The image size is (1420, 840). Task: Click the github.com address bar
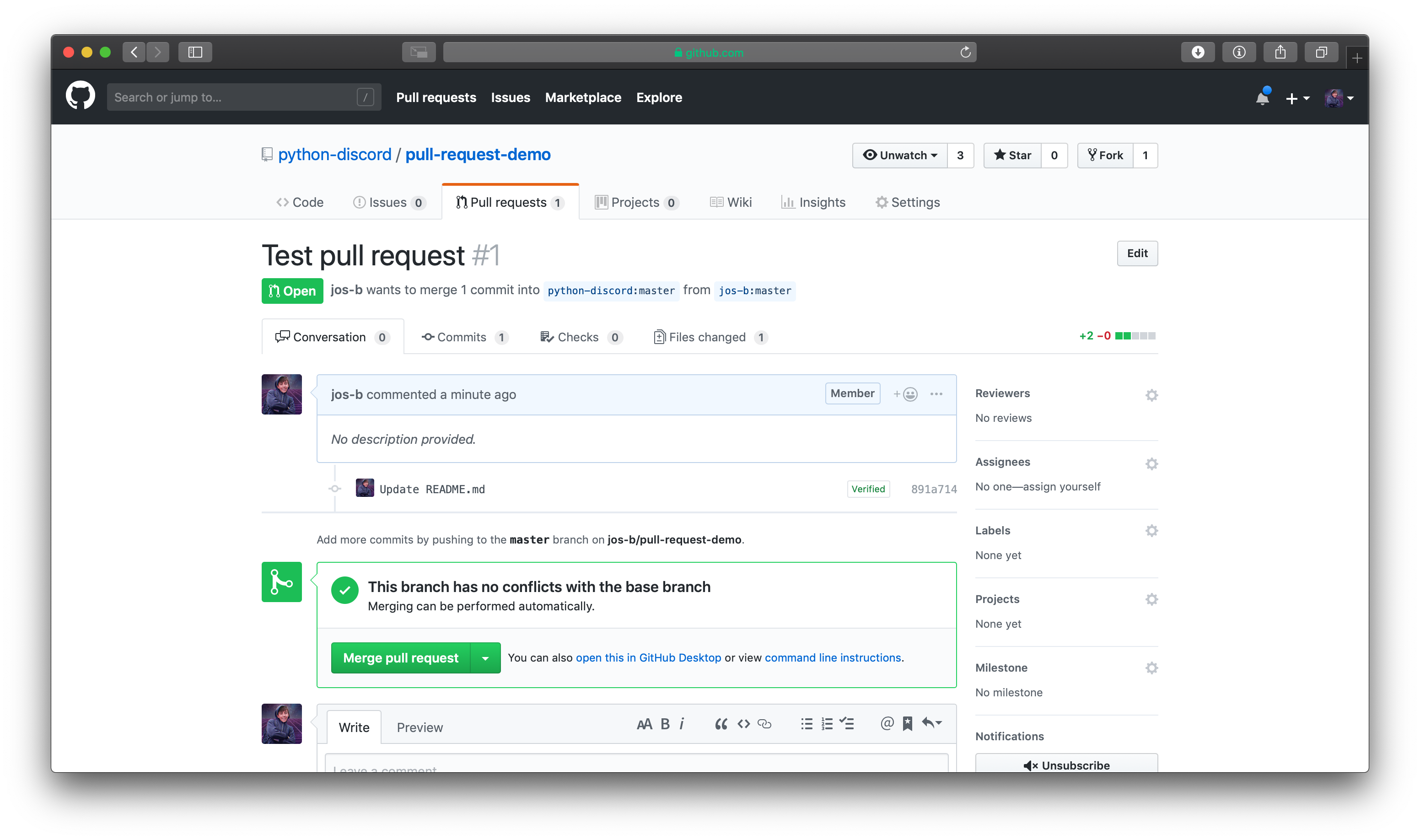709,52
